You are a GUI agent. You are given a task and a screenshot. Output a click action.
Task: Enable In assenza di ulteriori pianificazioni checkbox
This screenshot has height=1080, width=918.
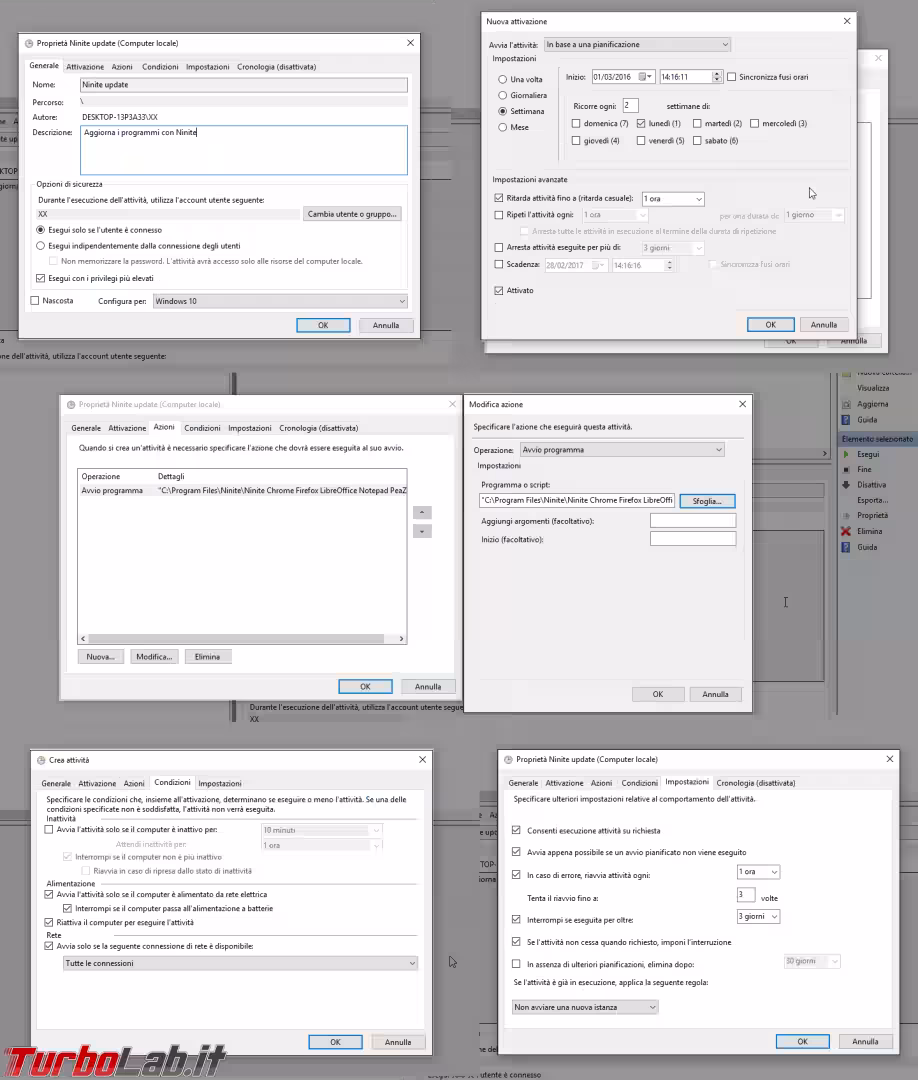(x=517, y=964)
